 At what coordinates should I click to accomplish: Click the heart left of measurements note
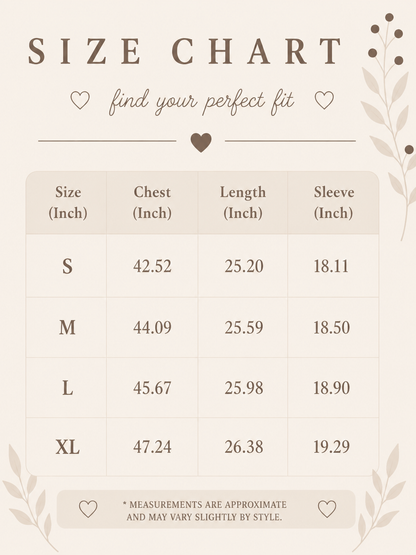(x=88, y=509)
